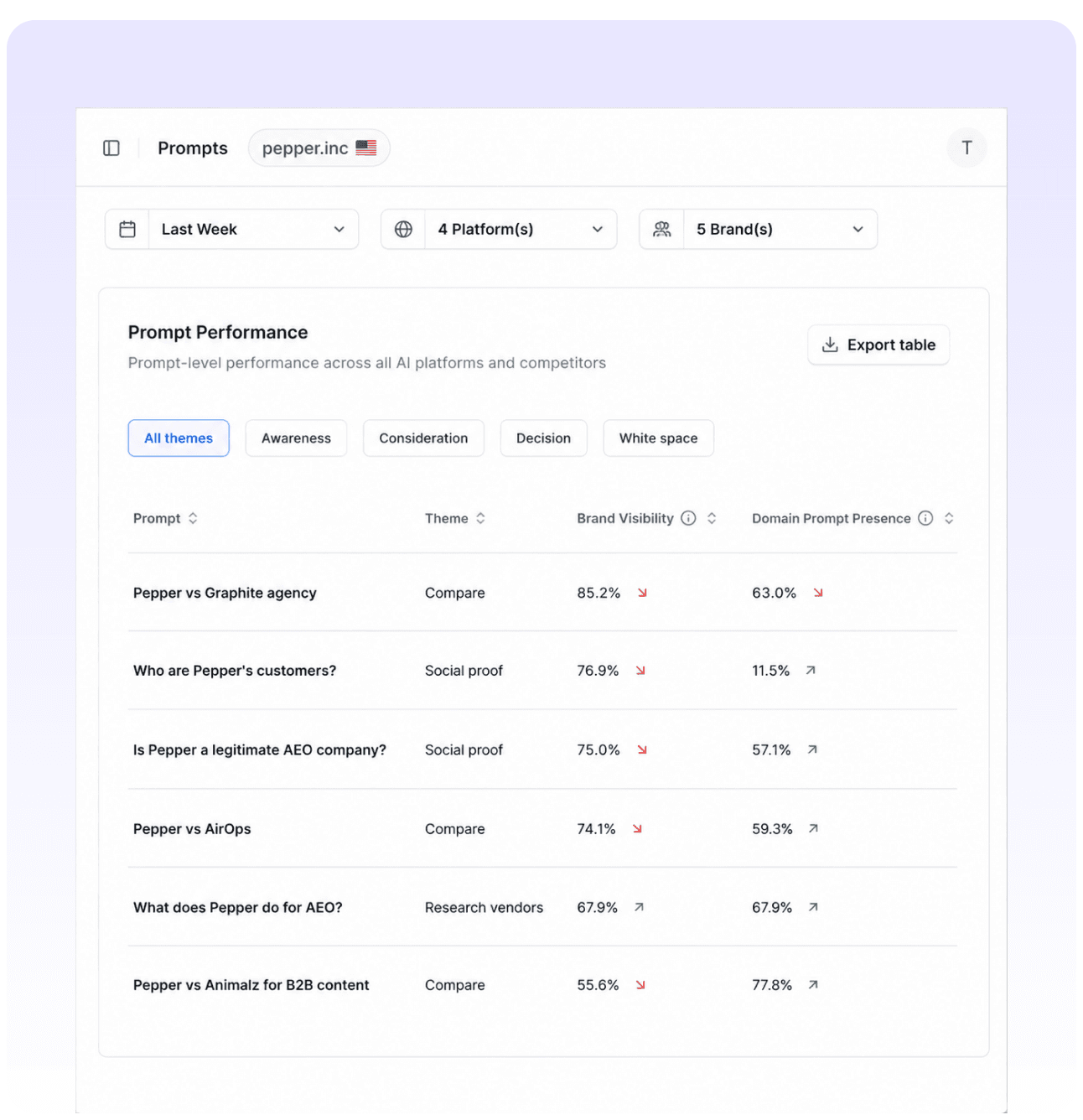The height and width of the screenshot is (1120, 1083).
Task: Click up-trend arrow beside Research vendors 67.9%
Action: coord(639,907)
